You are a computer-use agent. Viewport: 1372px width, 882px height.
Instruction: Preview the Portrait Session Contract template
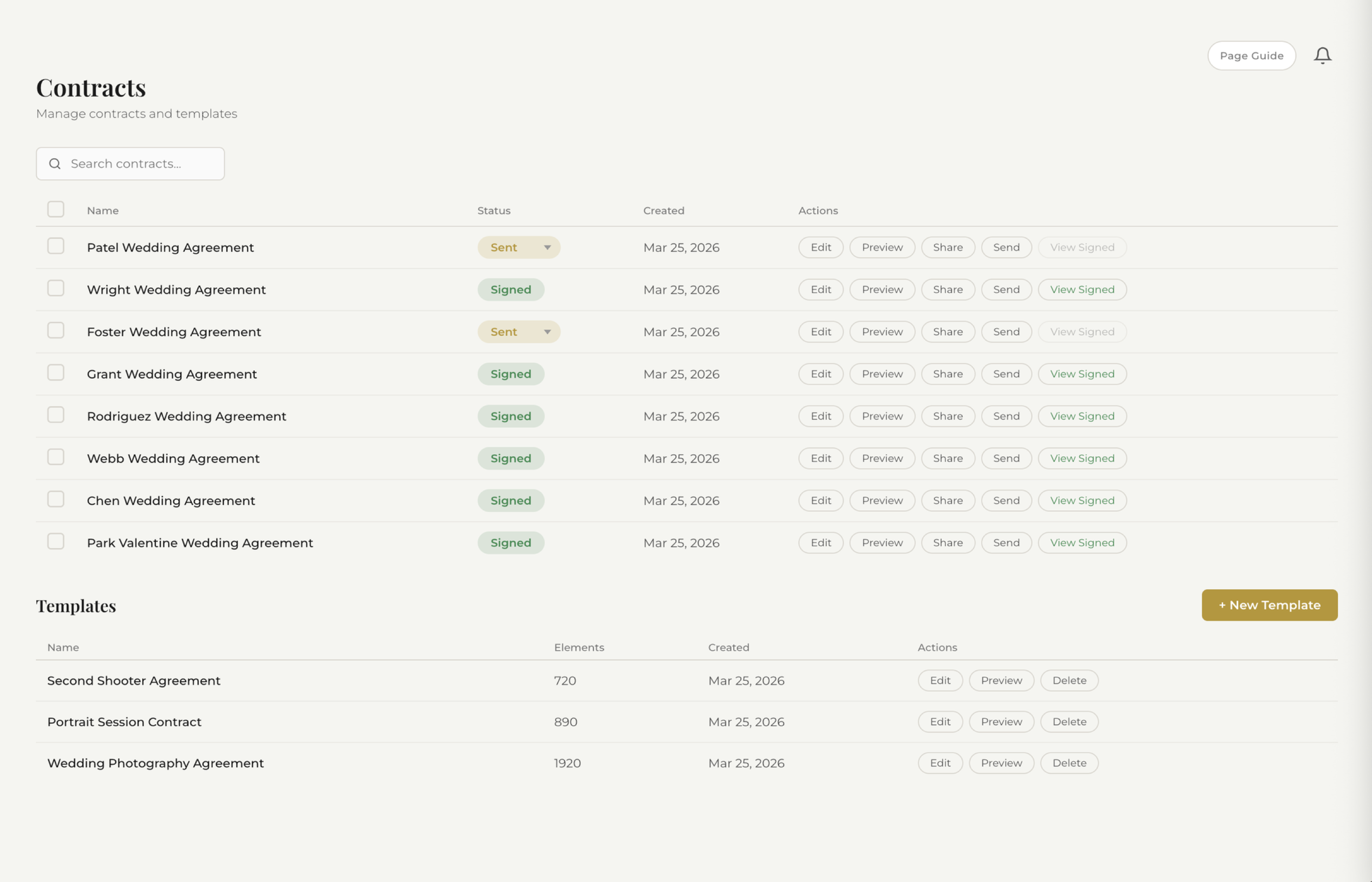point(1001,722)
